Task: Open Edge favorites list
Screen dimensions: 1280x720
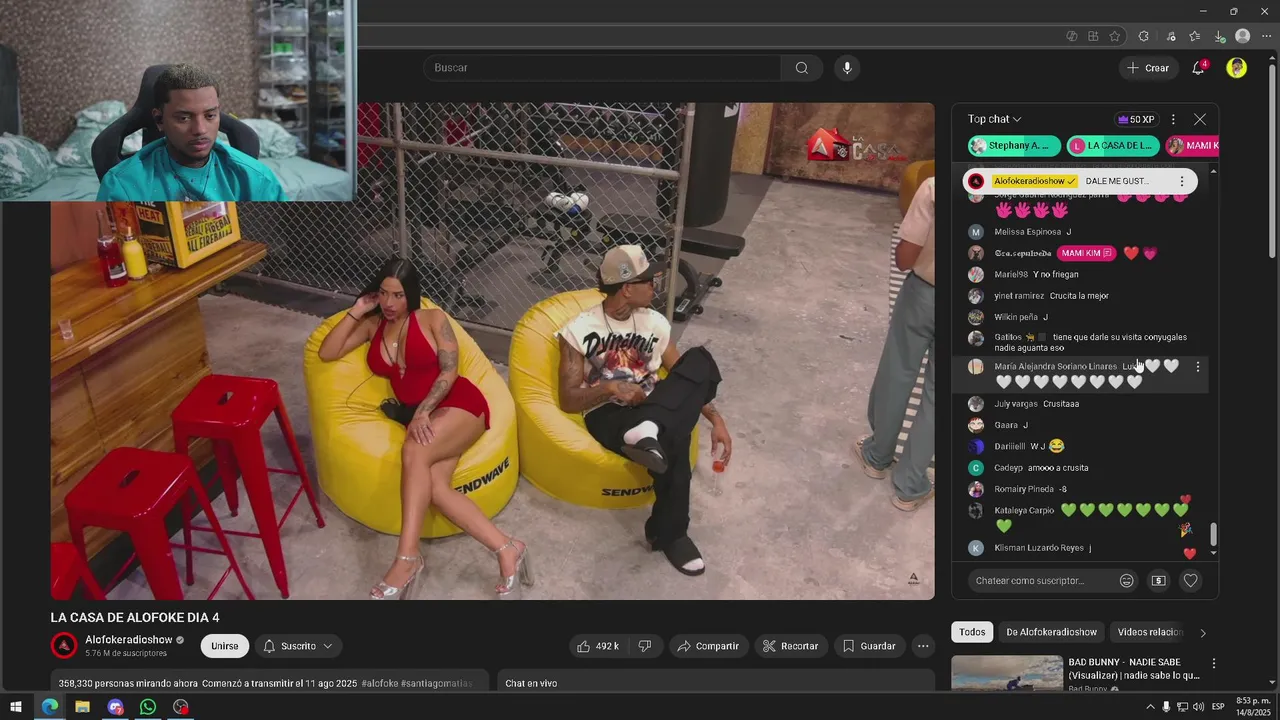Action: click(1195, 36)
